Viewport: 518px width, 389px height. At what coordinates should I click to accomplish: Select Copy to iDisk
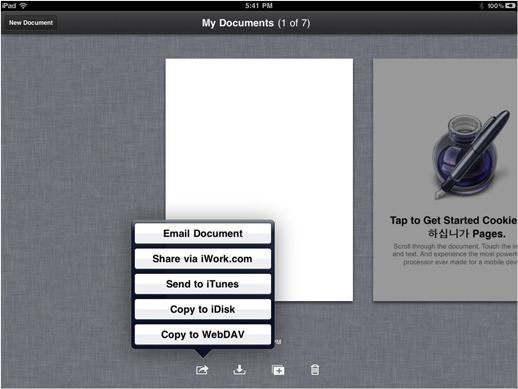coord(203,309)
